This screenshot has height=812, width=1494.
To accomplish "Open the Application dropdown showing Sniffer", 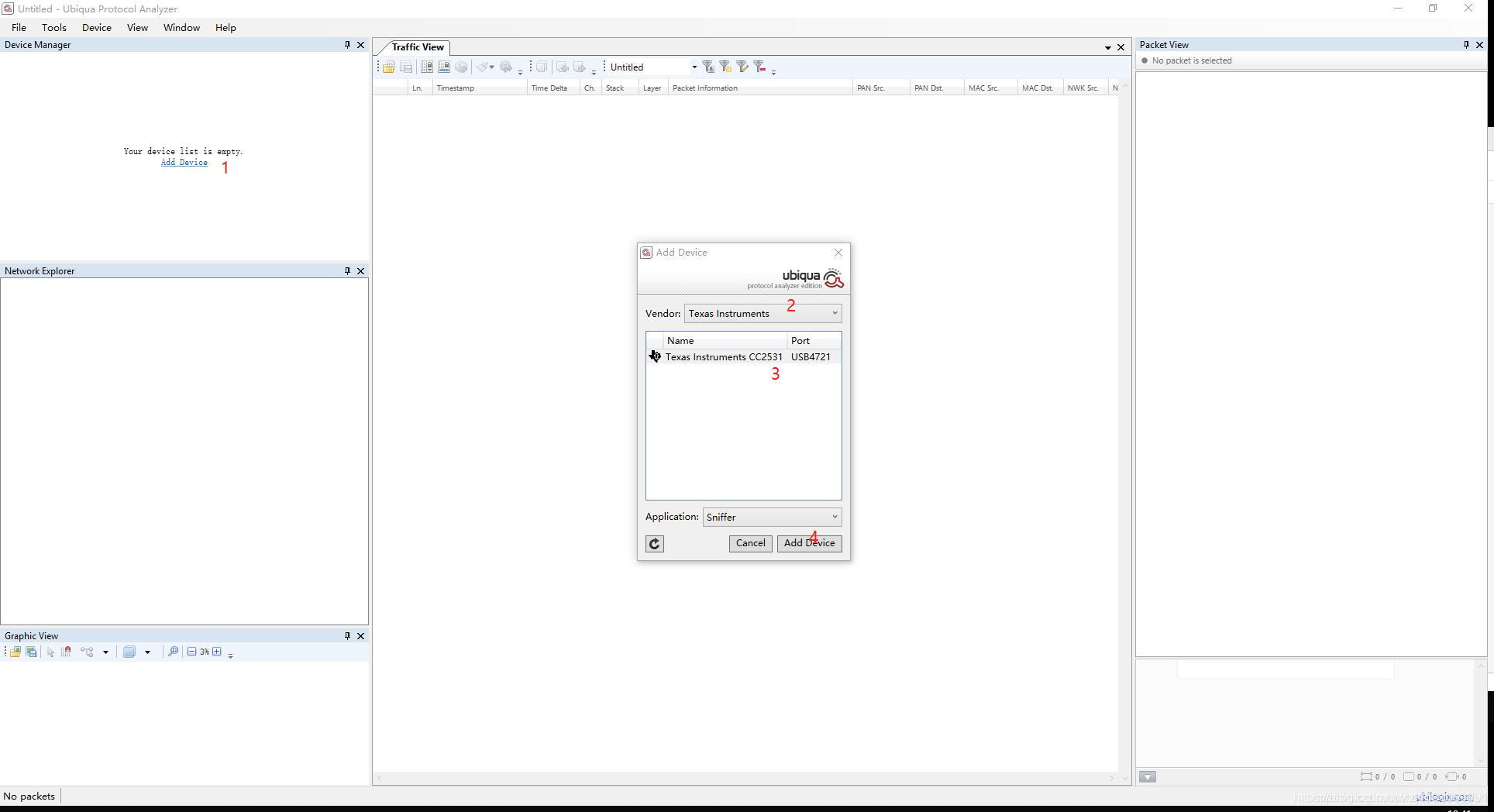I will [x=772, y=518].
